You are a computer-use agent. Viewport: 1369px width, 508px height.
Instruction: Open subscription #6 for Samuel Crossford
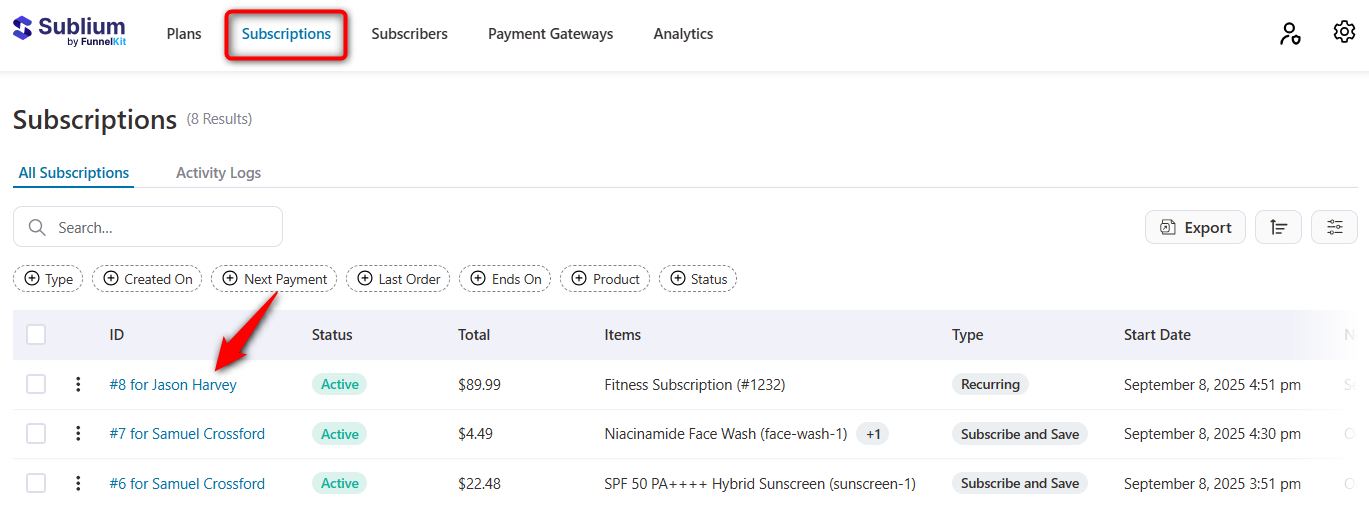(187, 483)
